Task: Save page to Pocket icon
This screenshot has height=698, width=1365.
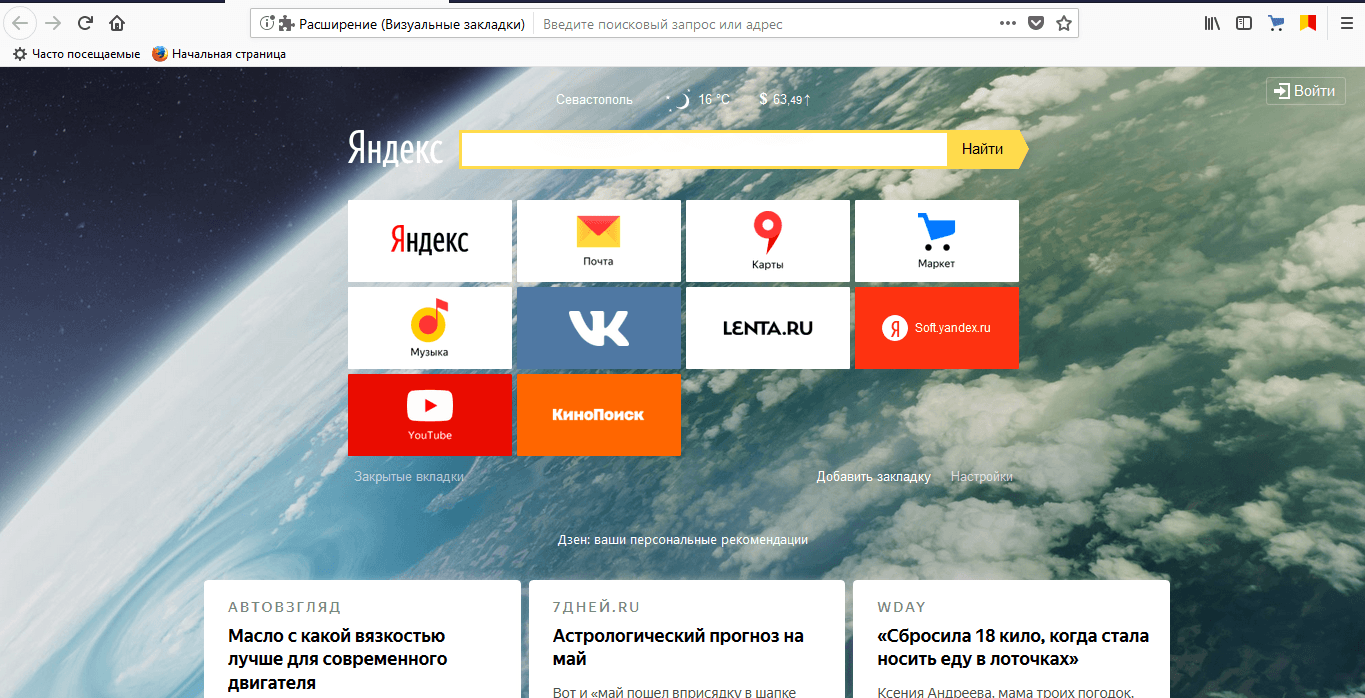Action: point(1036,23)
